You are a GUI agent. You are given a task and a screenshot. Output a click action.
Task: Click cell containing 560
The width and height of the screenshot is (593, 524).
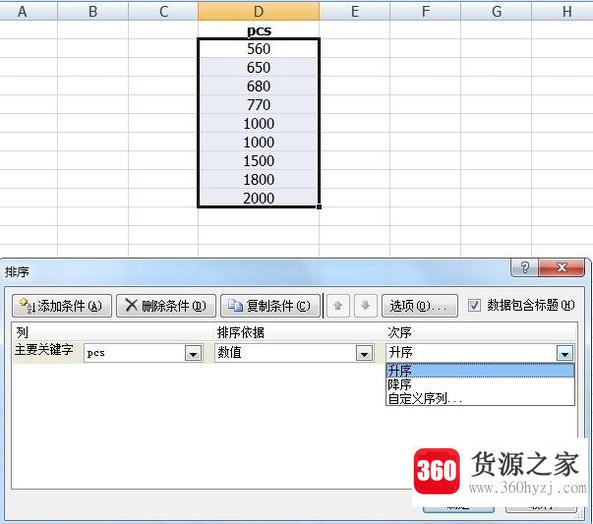pyautogui.click(x=259, y=49)
